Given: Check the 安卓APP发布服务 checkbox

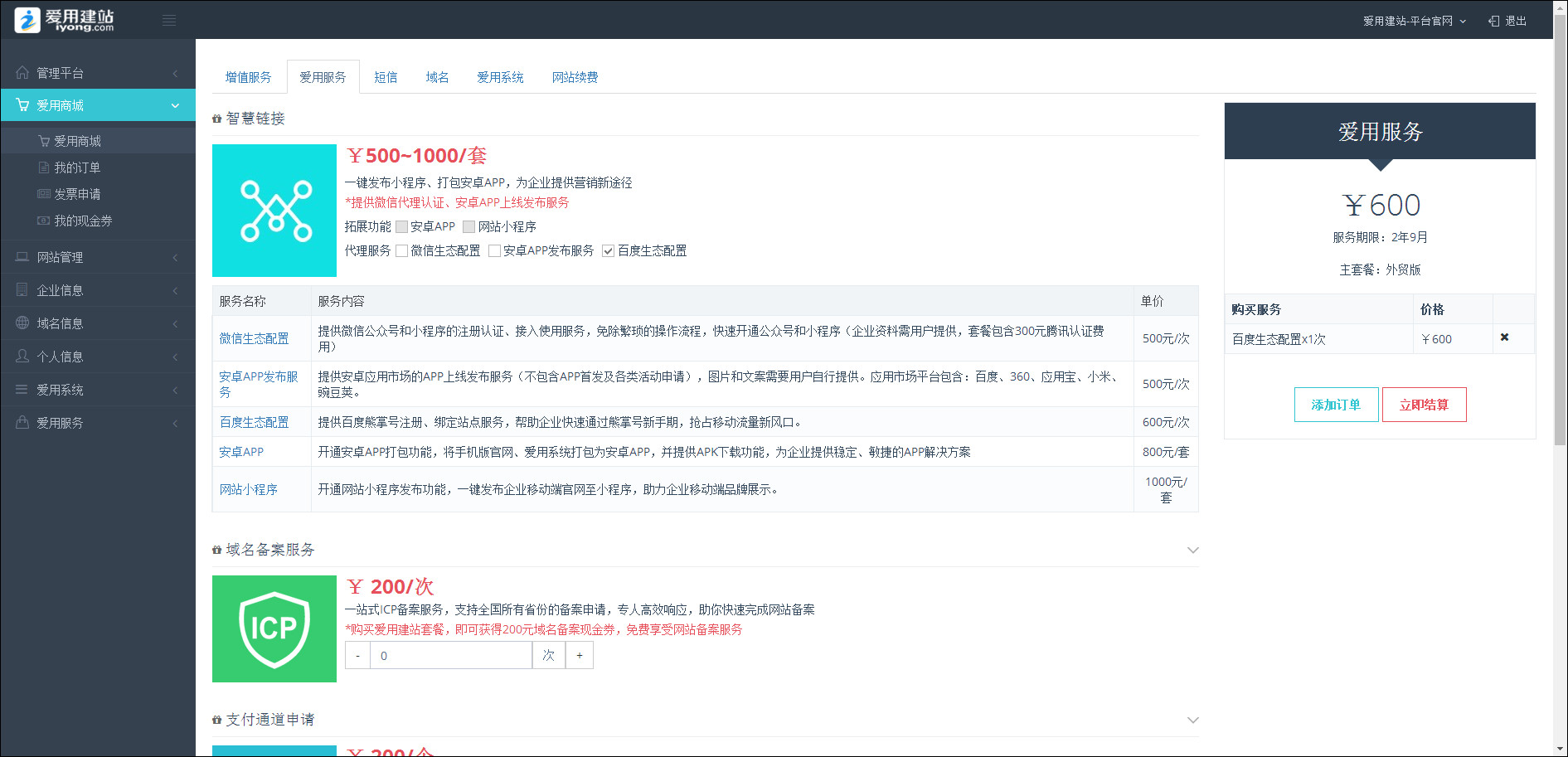Looking at the screenshot, I should point(495,250).
